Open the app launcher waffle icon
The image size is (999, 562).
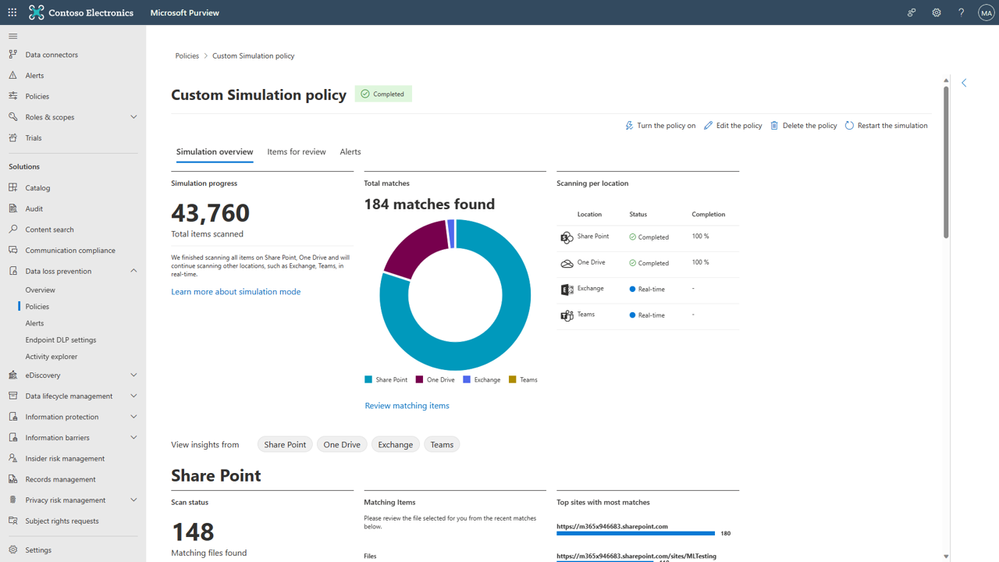click(x=12, y=12)
